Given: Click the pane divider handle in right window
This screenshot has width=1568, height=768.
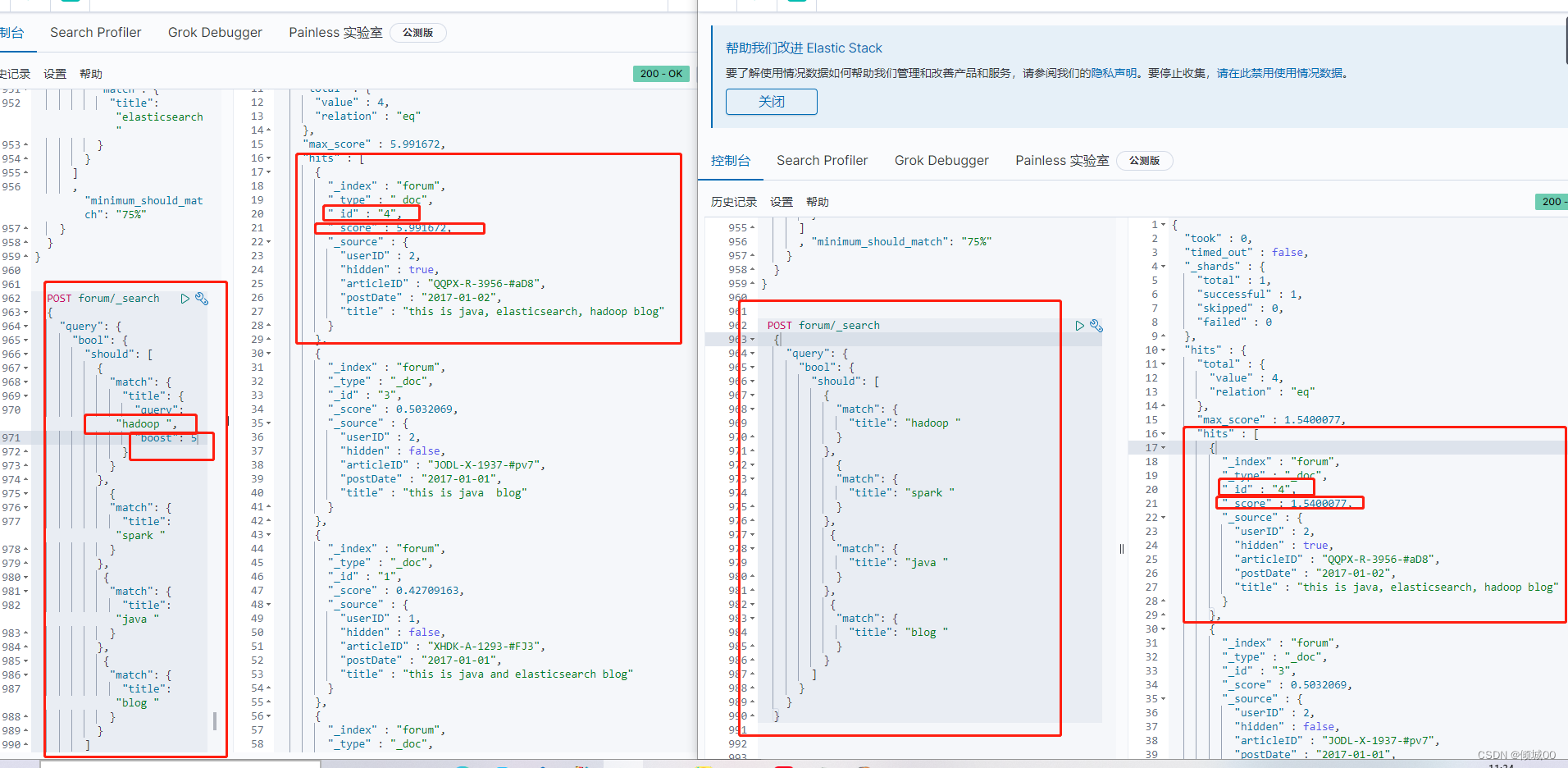Looking at the screenshot, I should click(1122, 549).
